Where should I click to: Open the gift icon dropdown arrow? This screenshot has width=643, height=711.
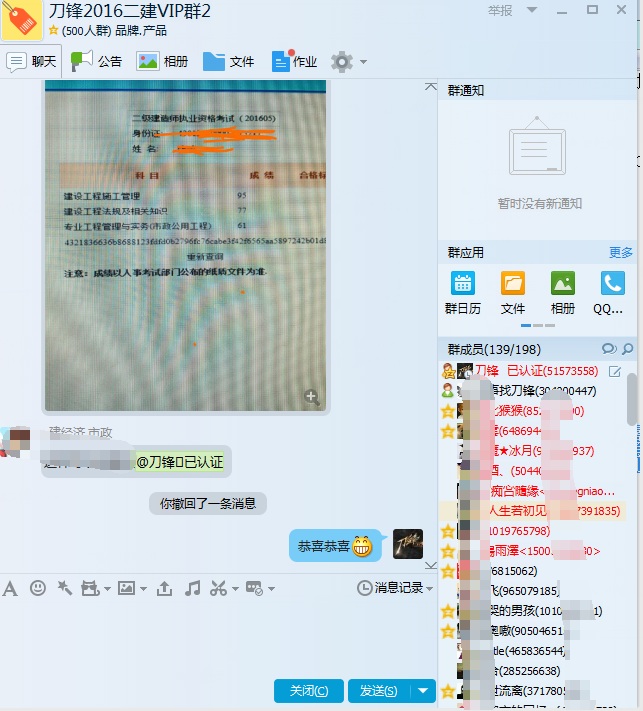click(x=107, y=589)
